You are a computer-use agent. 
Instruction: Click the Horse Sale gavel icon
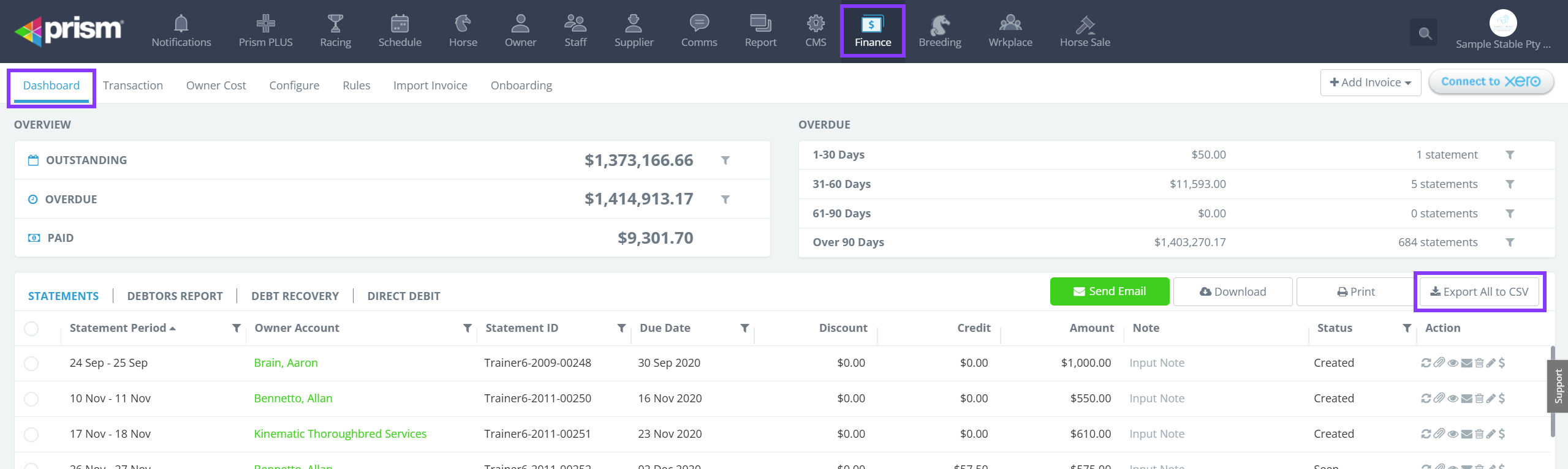pyautogui.click(x=1085, y=24)
